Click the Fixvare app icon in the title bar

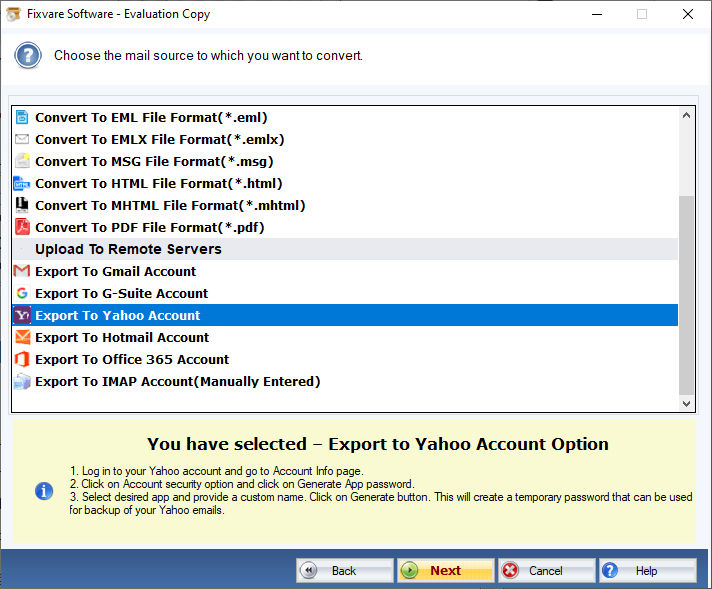coord(13,14)
